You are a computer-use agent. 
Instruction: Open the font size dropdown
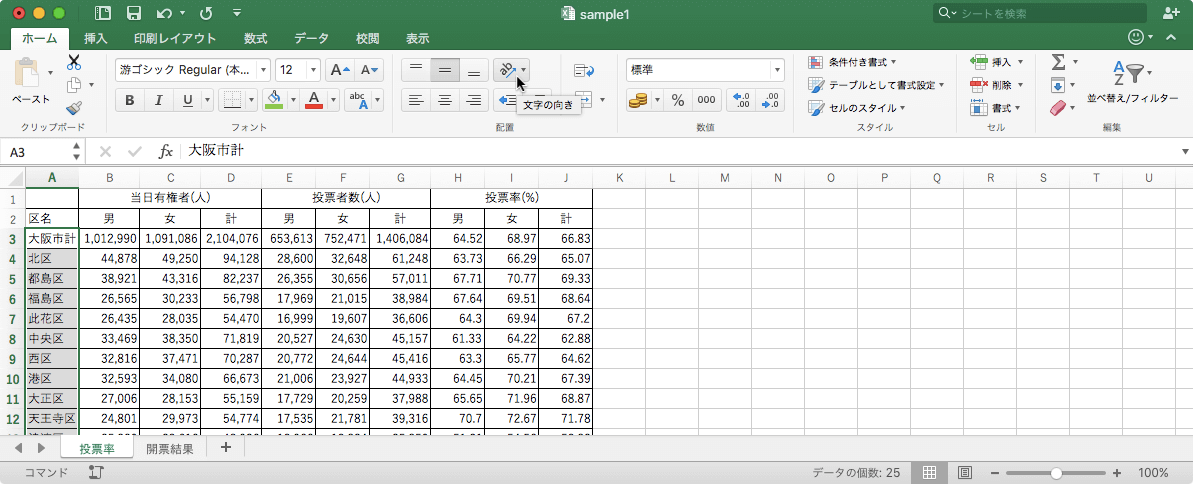tap(313, 70)
